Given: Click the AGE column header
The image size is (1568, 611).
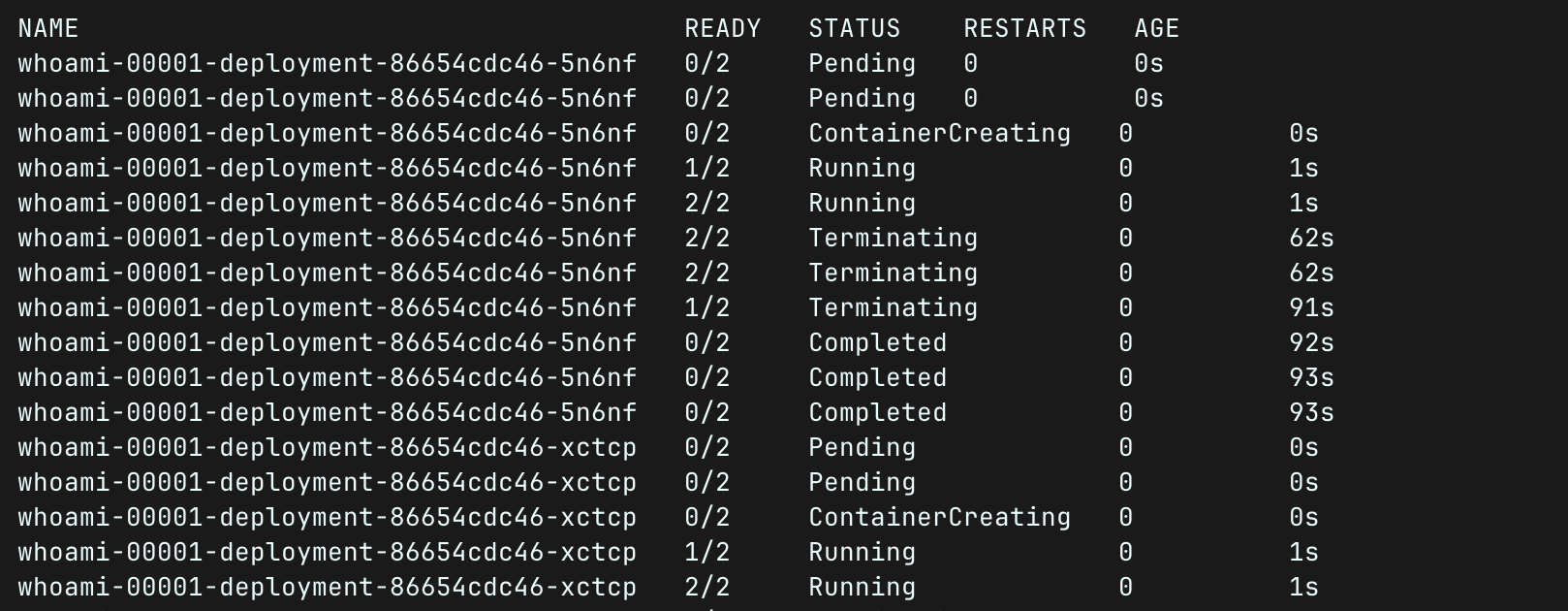Looking at the screenshot, I should (1156, 29).
